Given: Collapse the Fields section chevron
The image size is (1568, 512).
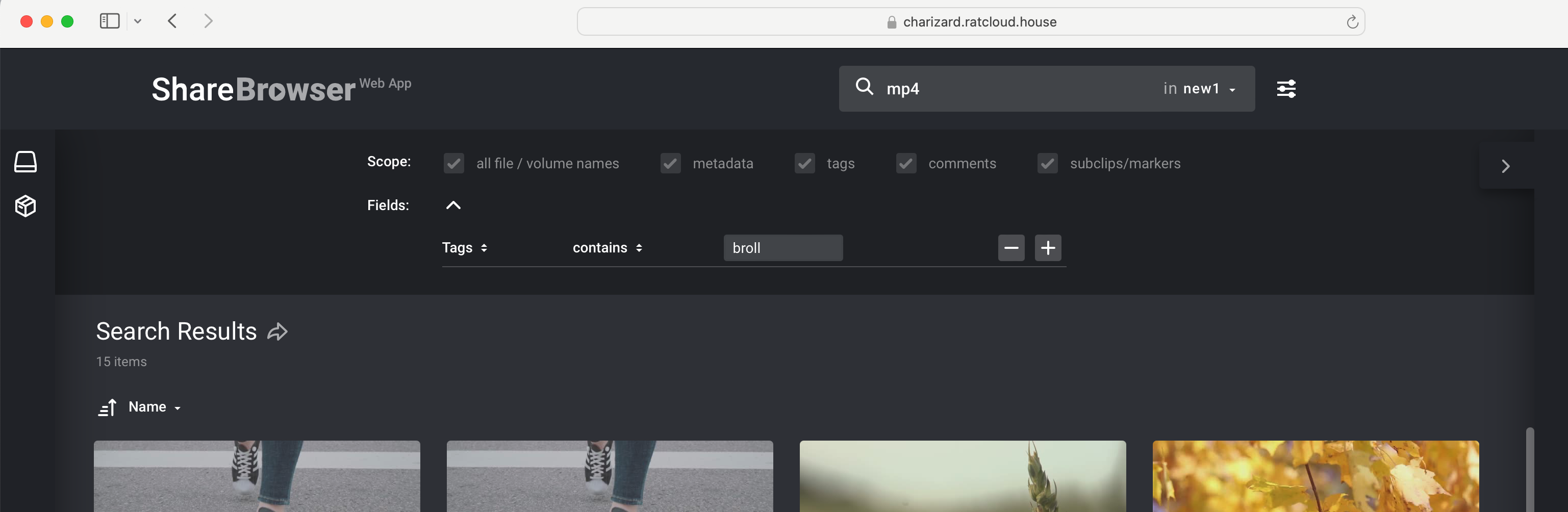Looking at the screenshot, I should (453, 205).
